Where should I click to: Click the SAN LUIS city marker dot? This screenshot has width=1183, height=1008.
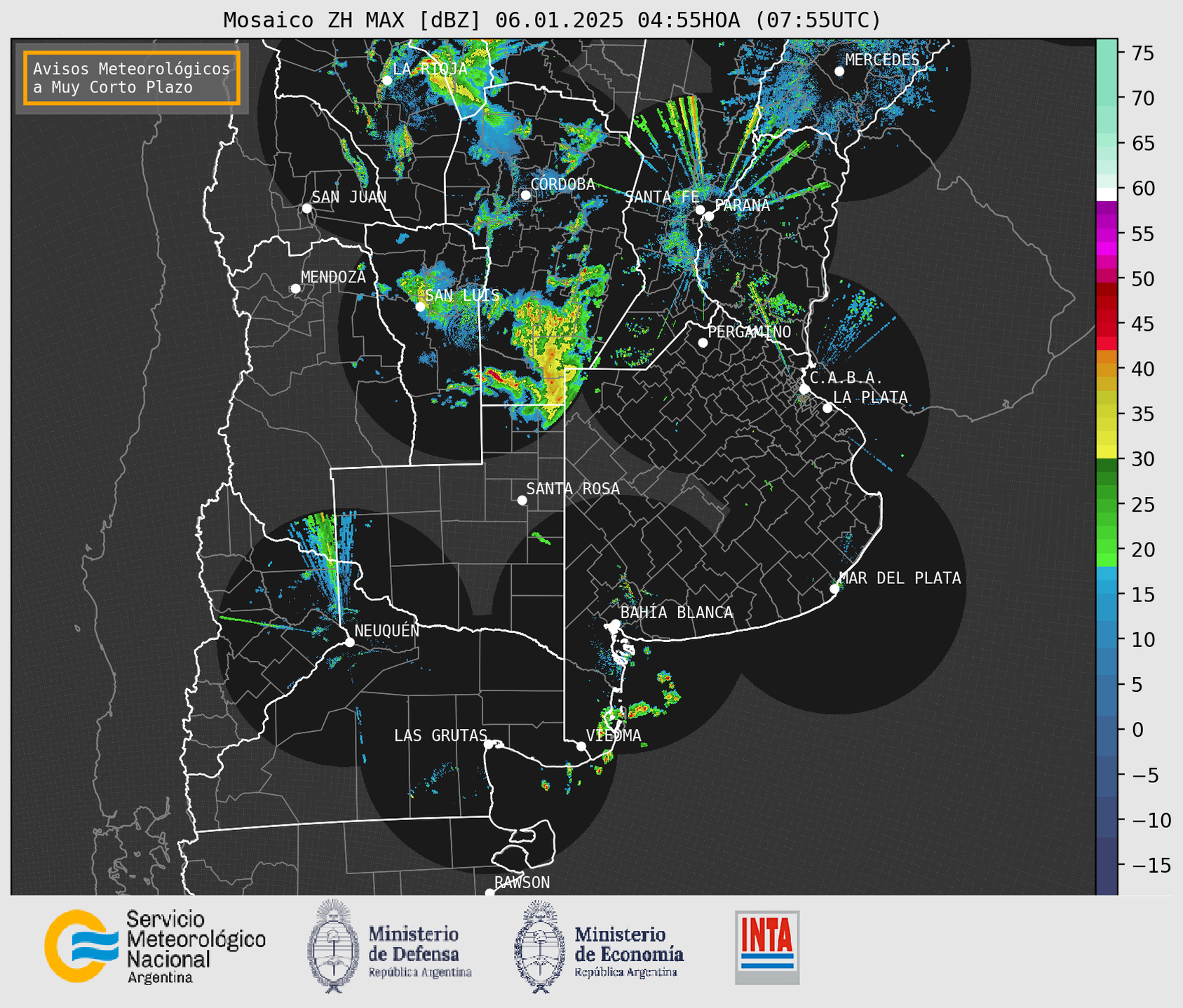(x=420, y=307)
